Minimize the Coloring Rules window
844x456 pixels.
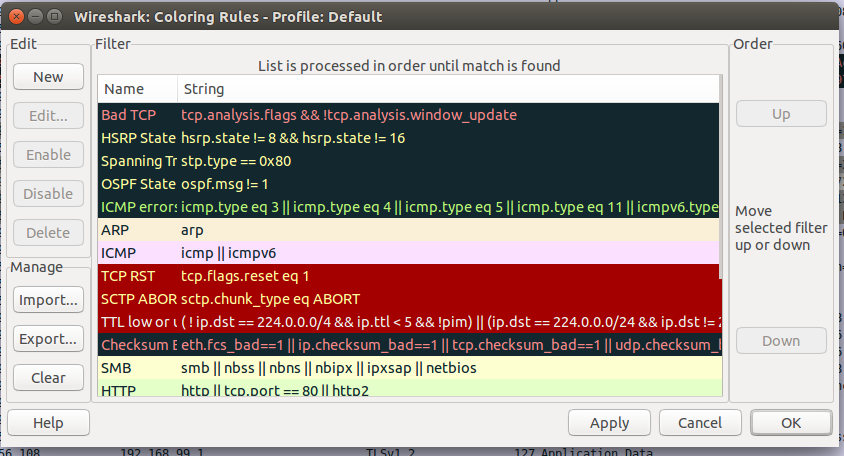tap(36, 16)
